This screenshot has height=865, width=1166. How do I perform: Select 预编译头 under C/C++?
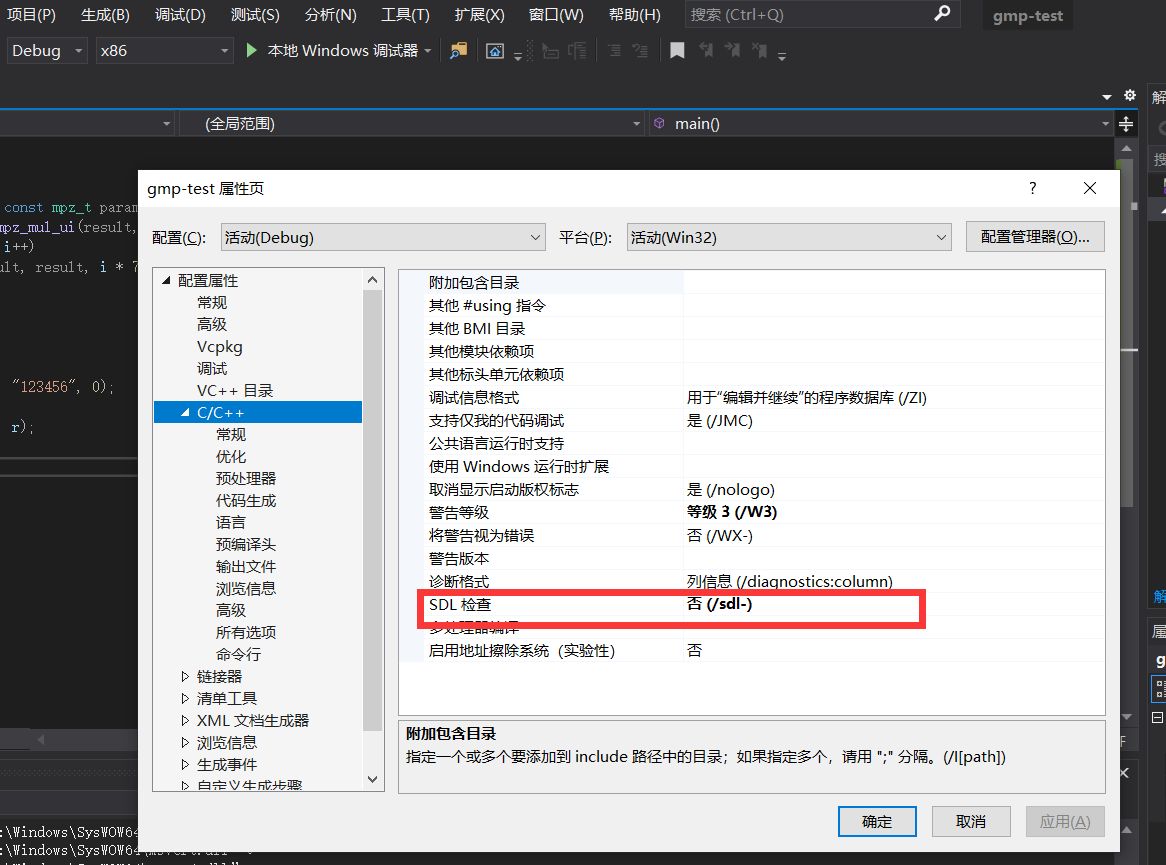[246, 544]
